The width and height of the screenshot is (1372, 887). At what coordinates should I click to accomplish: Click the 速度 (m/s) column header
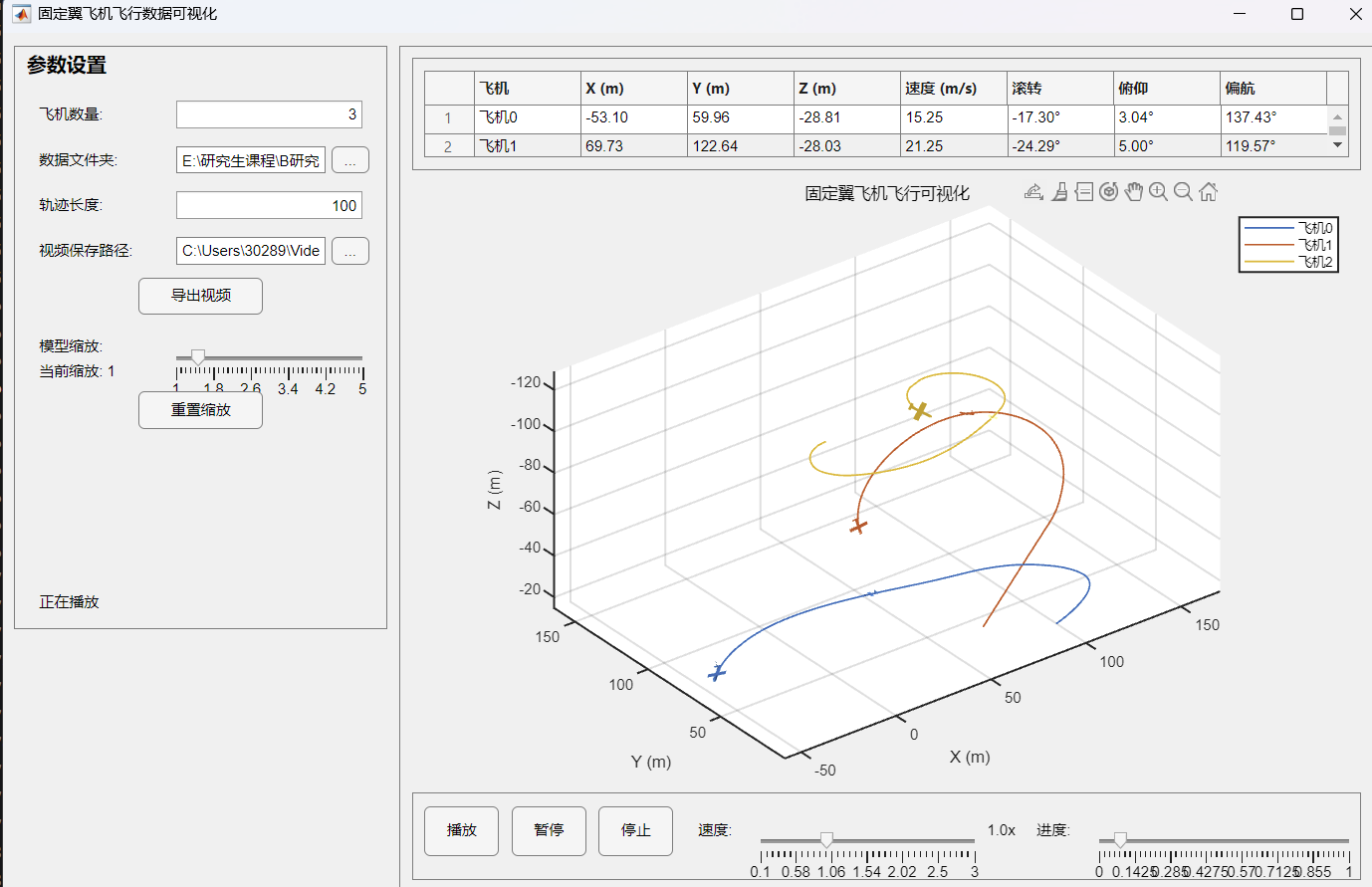tap(954, 88)
